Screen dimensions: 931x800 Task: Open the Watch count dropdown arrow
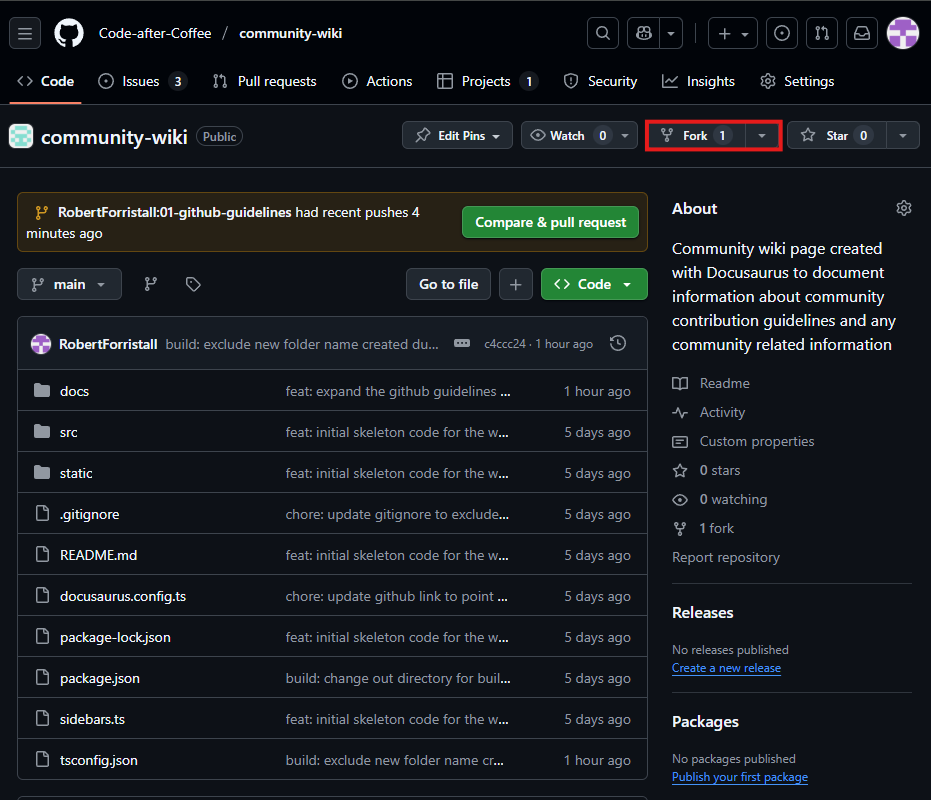(626, 135)
